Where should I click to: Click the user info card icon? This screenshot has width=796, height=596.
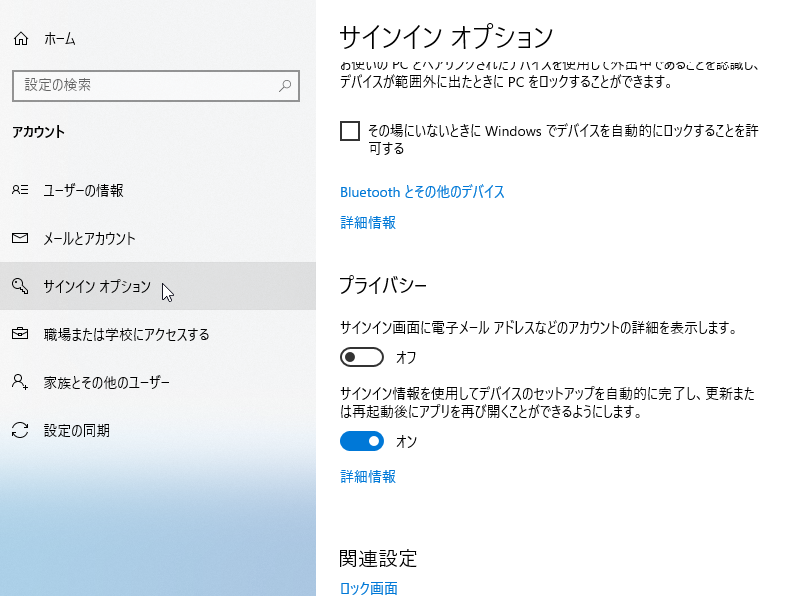click(x=20, y=190)
